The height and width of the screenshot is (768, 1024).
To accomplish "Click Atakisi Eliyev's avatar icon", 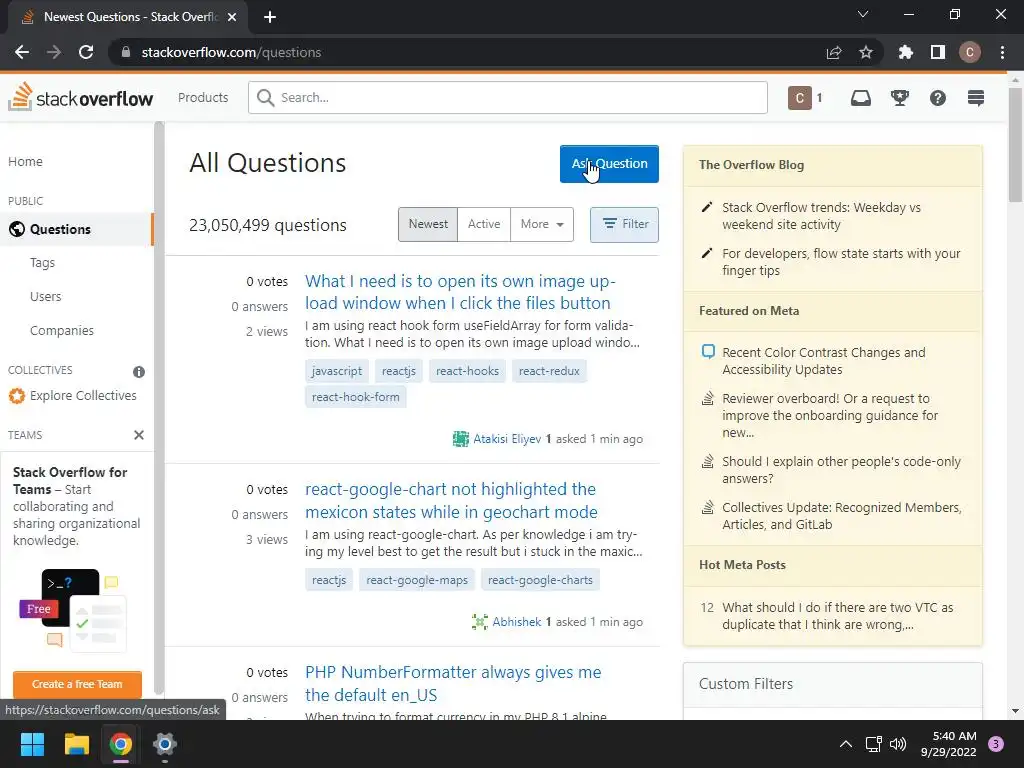I will pyautogui.click(x=460, y=439).
